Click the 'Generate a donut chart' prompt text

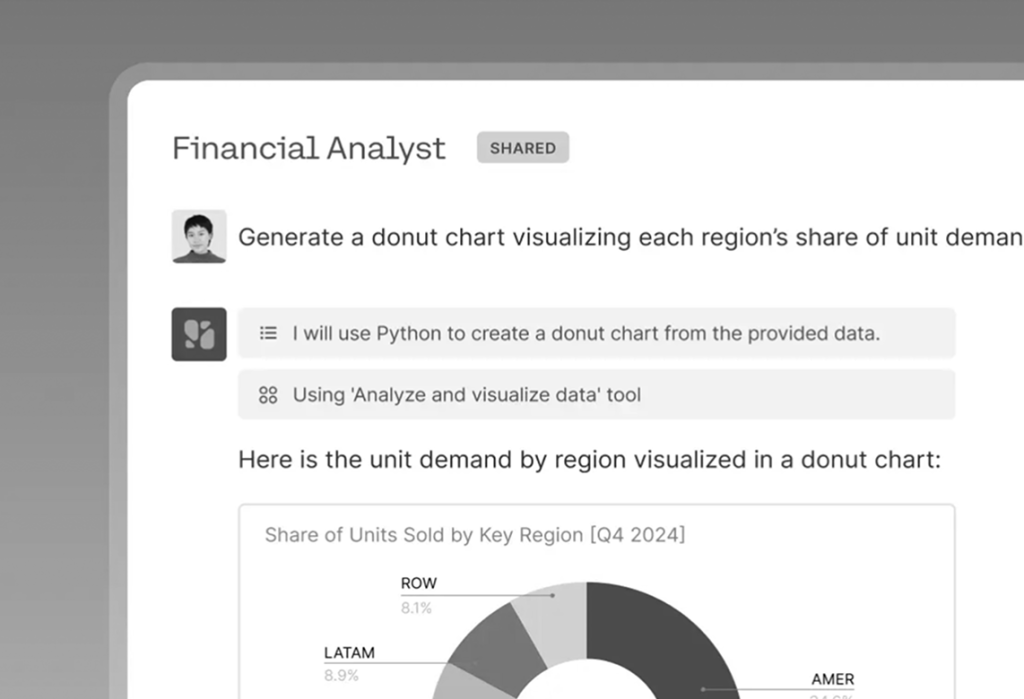click(630, 237)
